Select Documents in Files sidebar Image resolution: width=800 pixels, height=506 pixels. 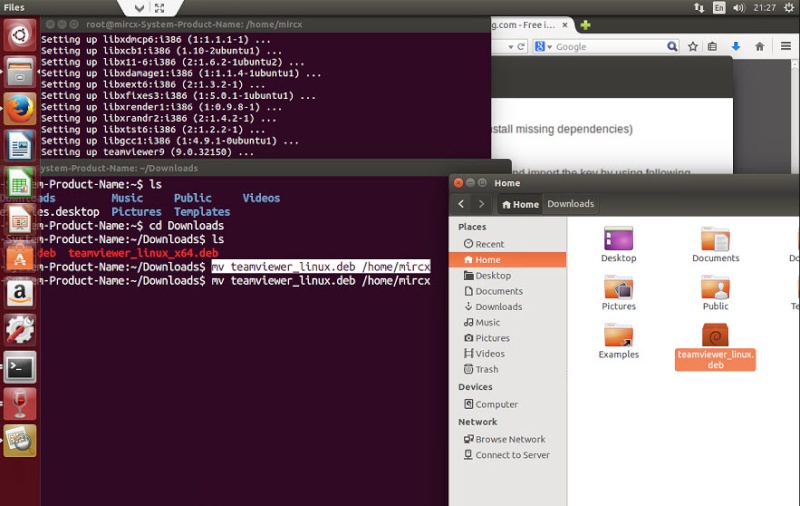click(508, 291)
